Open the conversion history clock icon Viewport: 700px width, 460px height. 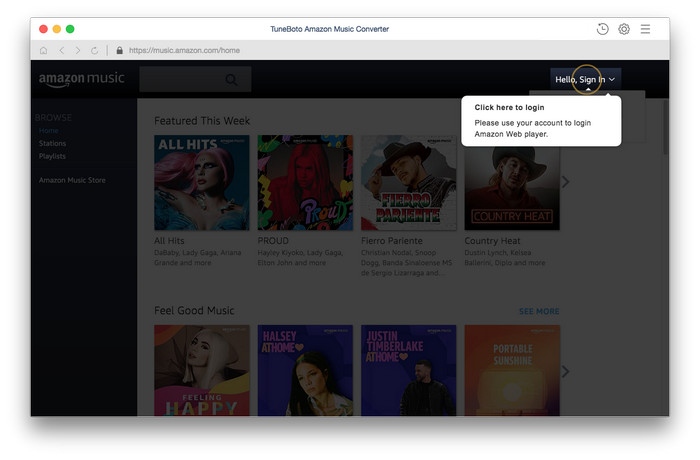tap(602, 29)
